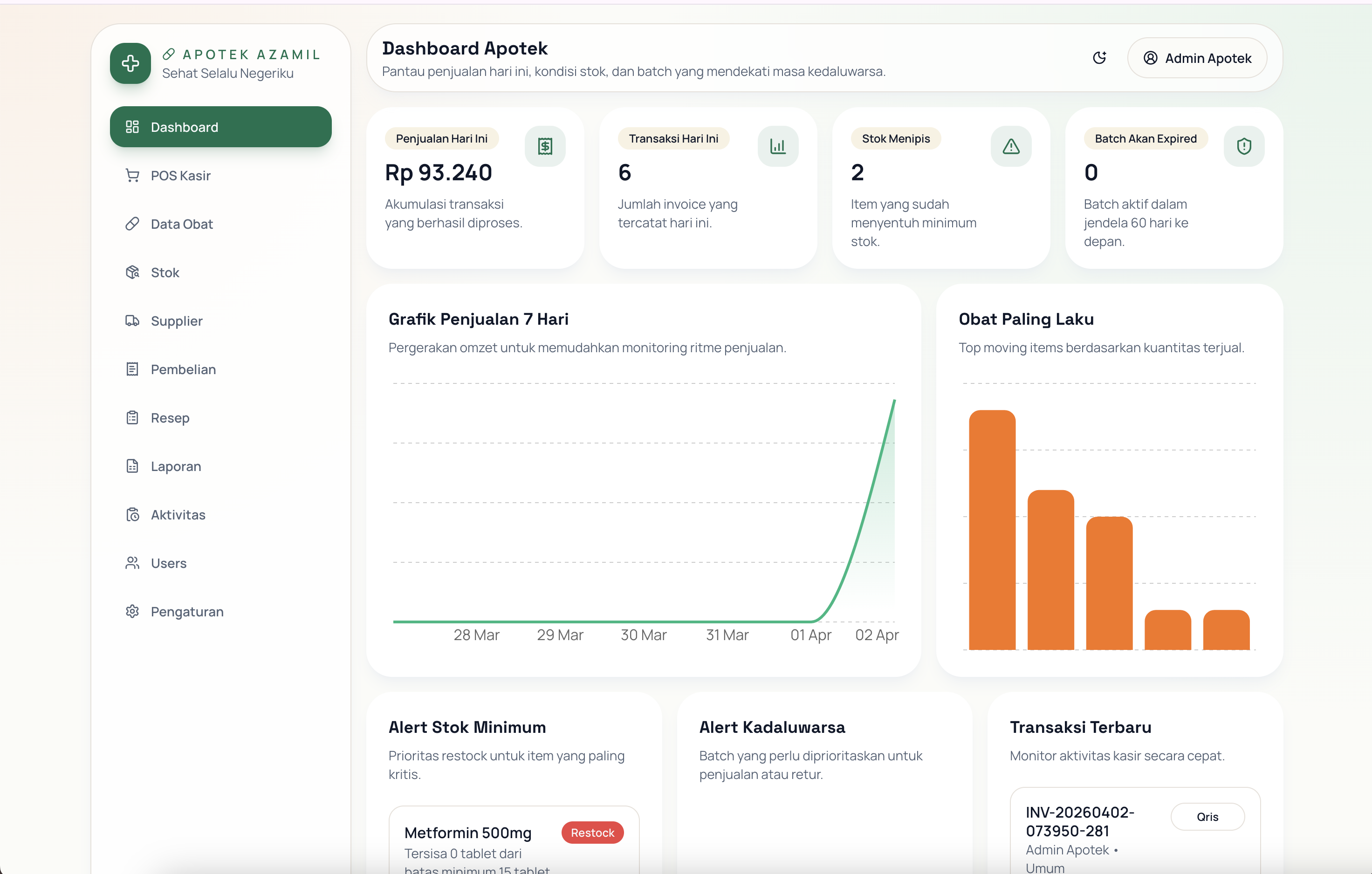1372x874 pixels.
Task: Open Pengaturan settings gear
Action: pyautogui.click(x=186, y=611)
